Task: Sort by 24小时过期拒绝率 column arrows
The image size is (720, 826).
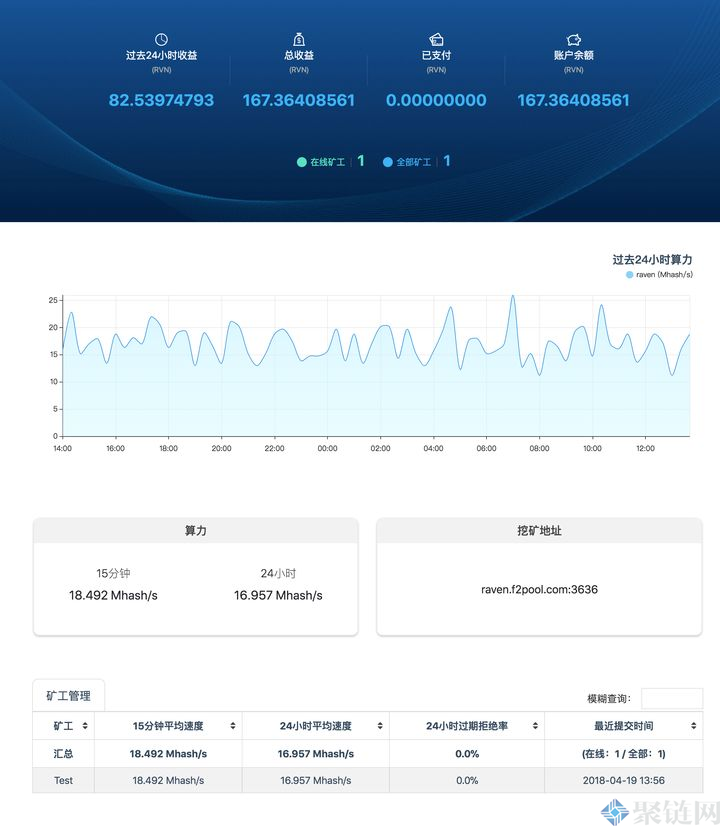Action: (x=535, y=726)
